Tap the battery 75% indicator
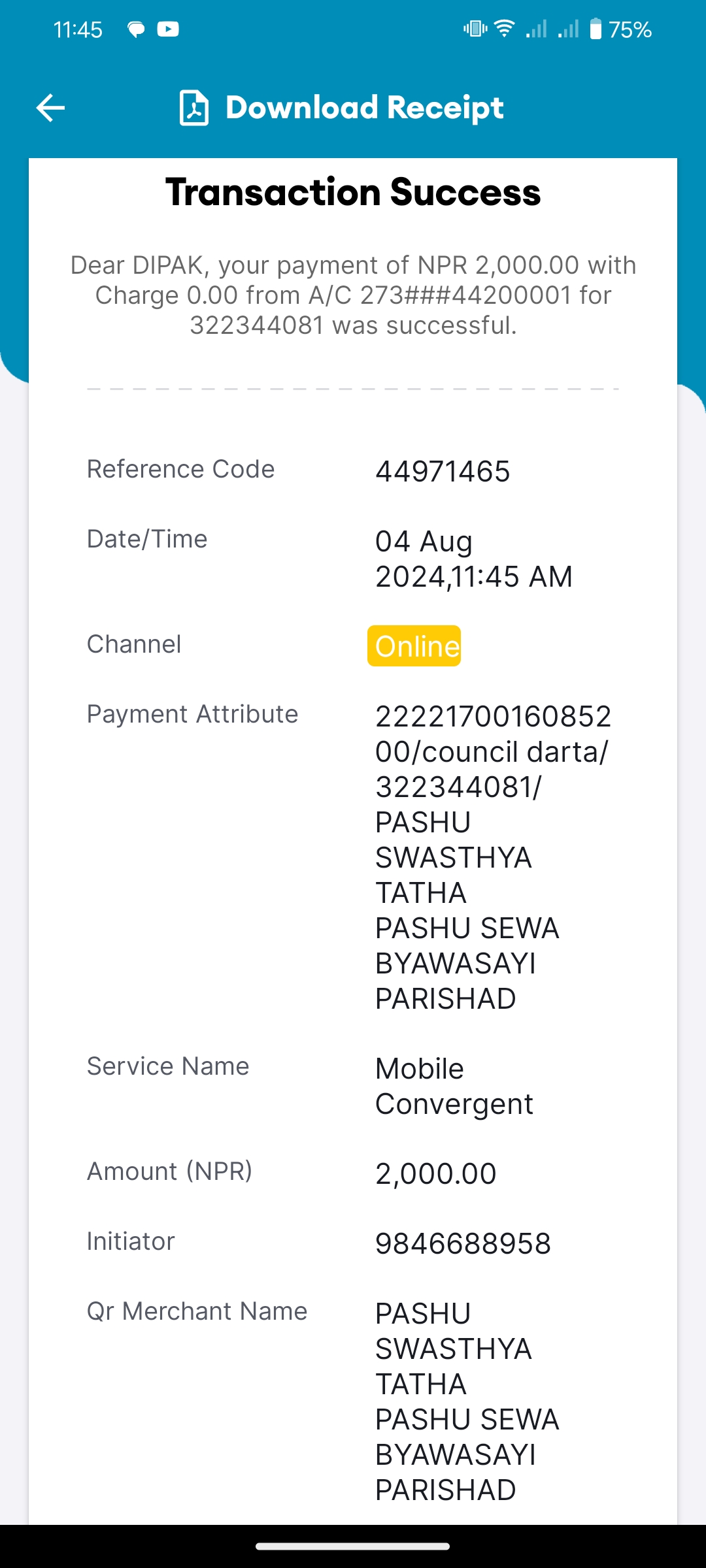The width and height of the screenshot is (706, 1568). [620, 29]
